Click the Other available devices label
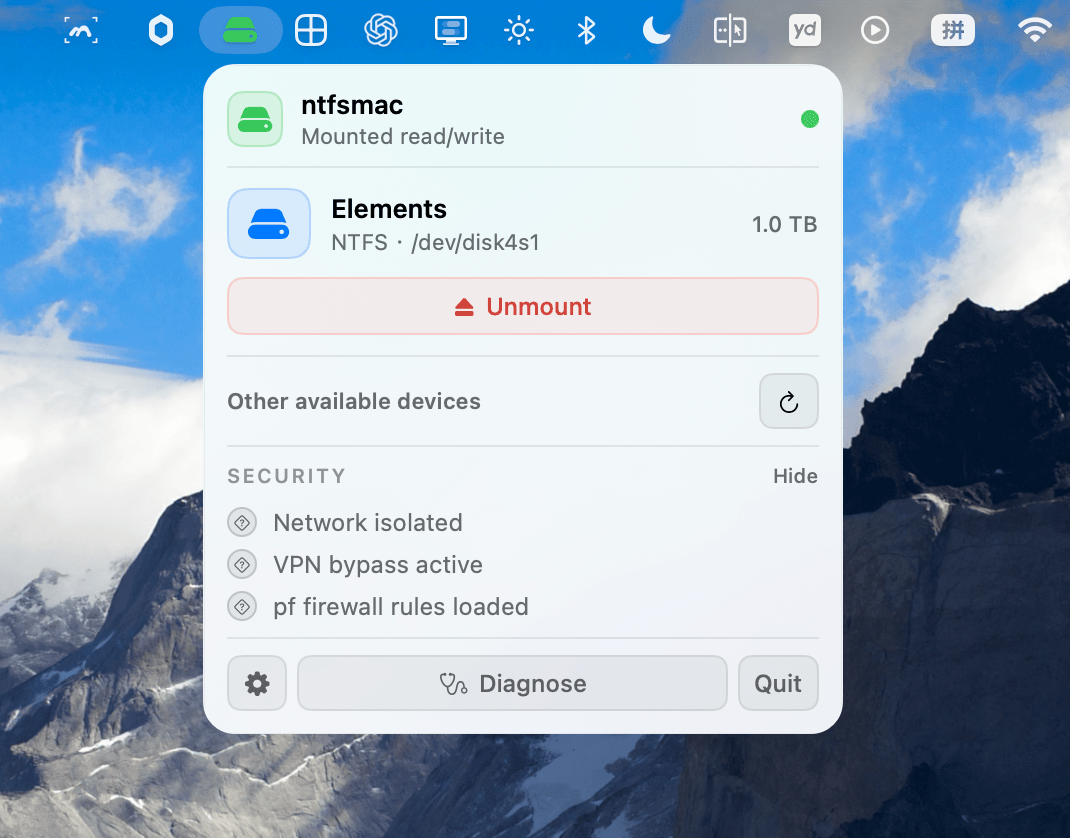This screenshot has height=838, width=1070. pos(354,401)
